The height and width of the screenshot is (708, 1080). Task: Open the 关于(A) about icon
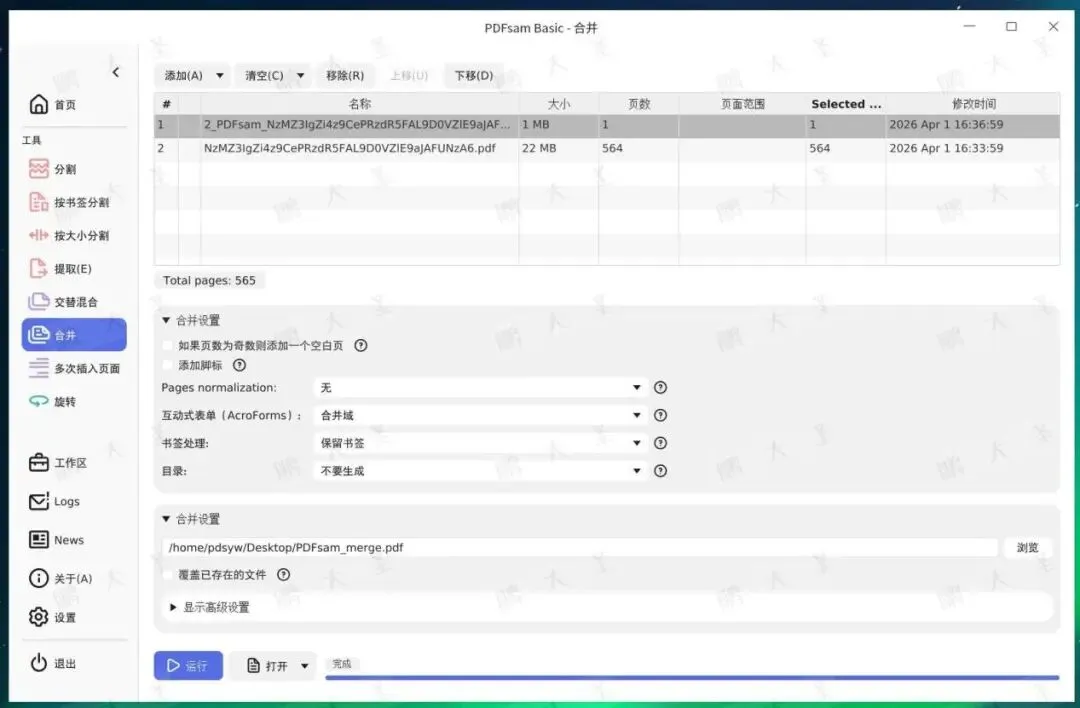pyautogui.click(x=39, y=578)
